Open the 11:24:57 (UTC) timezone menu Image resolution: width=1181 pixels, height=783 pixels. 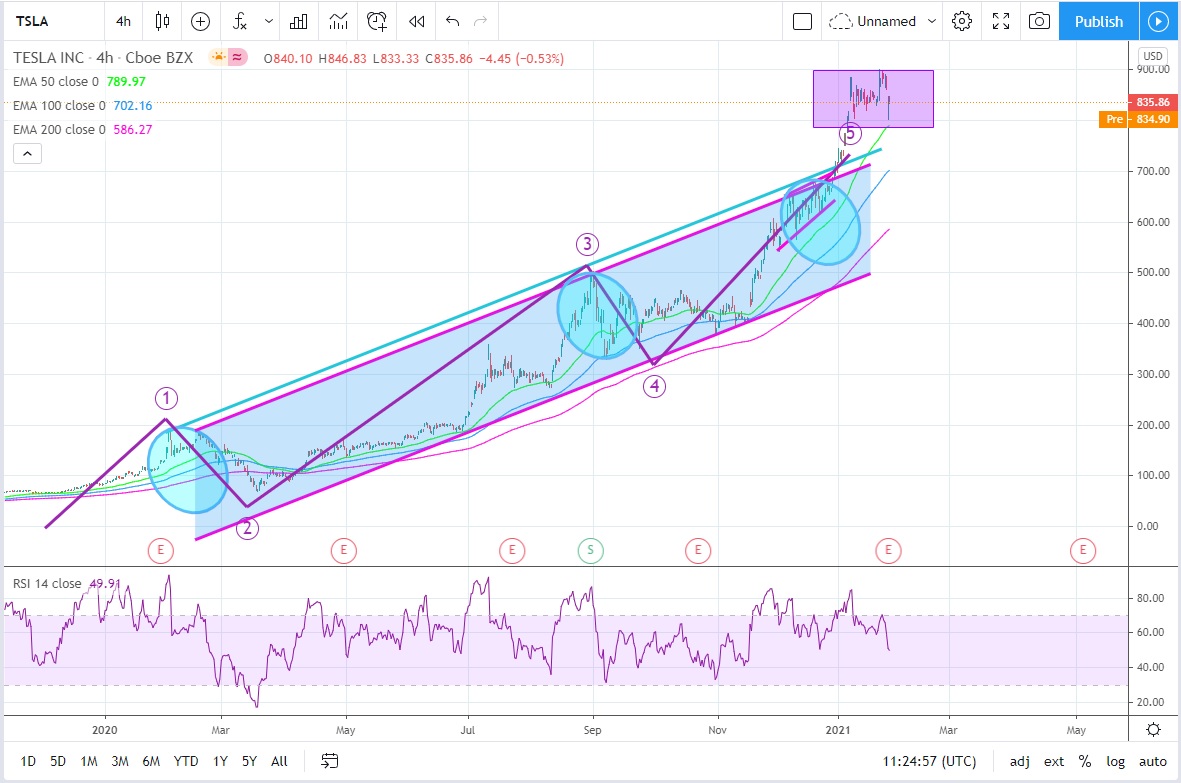(x=929, y=761)
